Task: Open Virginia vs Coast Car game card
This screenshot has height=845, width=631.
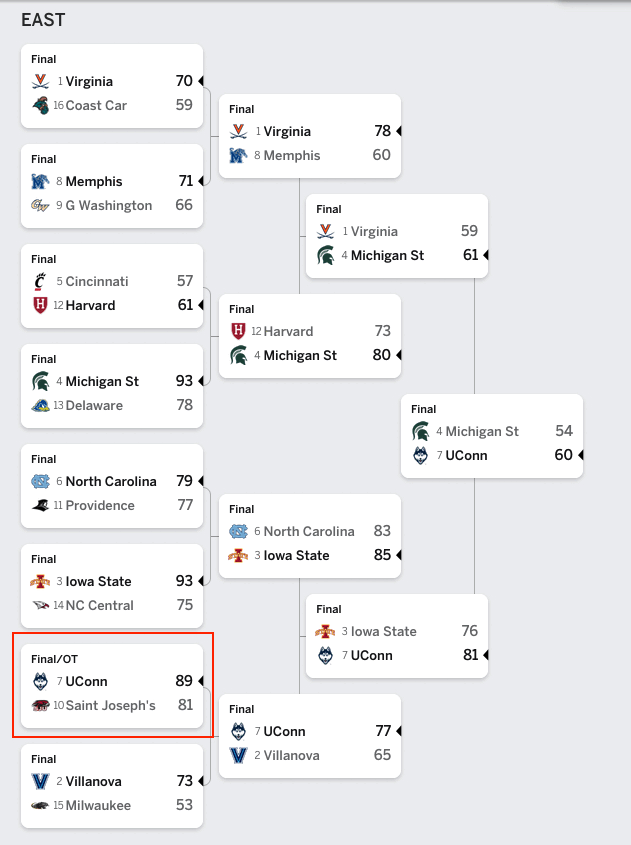Action: [112, 86]
